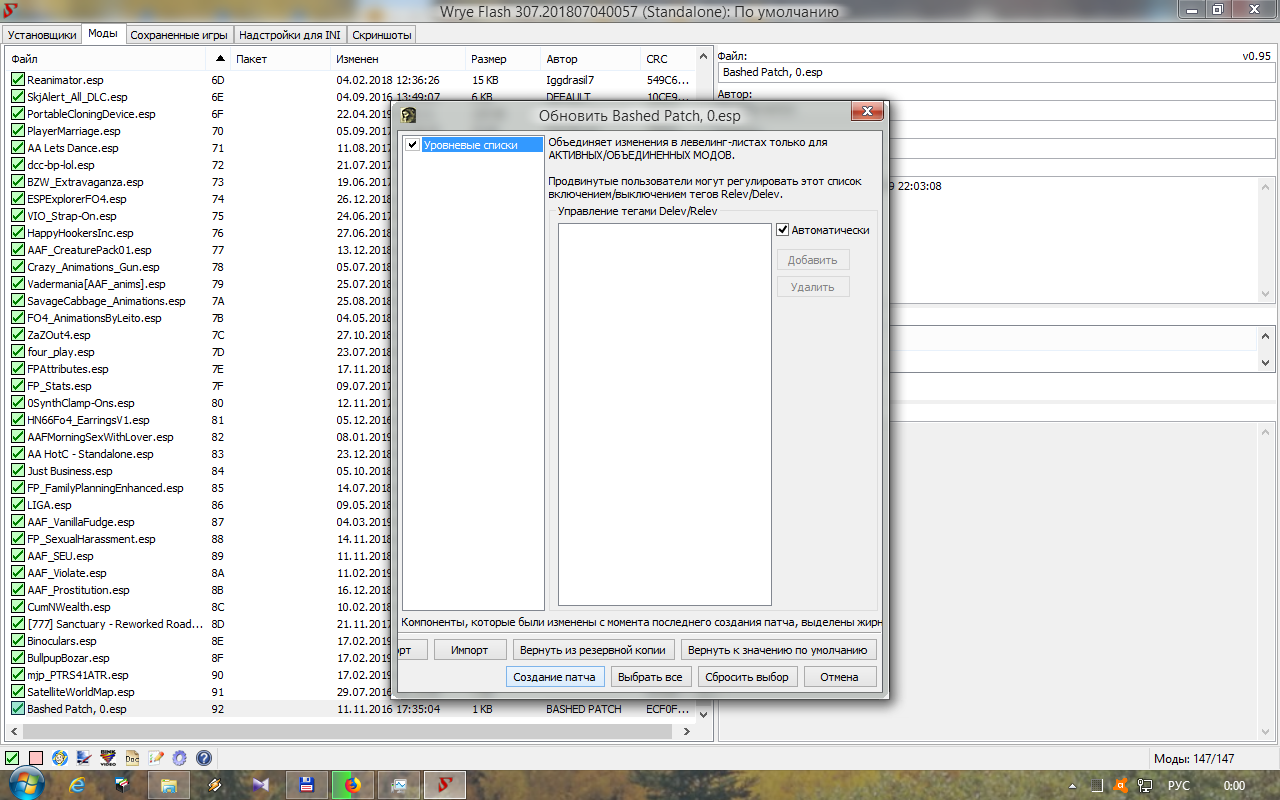1280x800 pixels.
Task: Open the Bink Video tool icon
Action: [108, 759]
